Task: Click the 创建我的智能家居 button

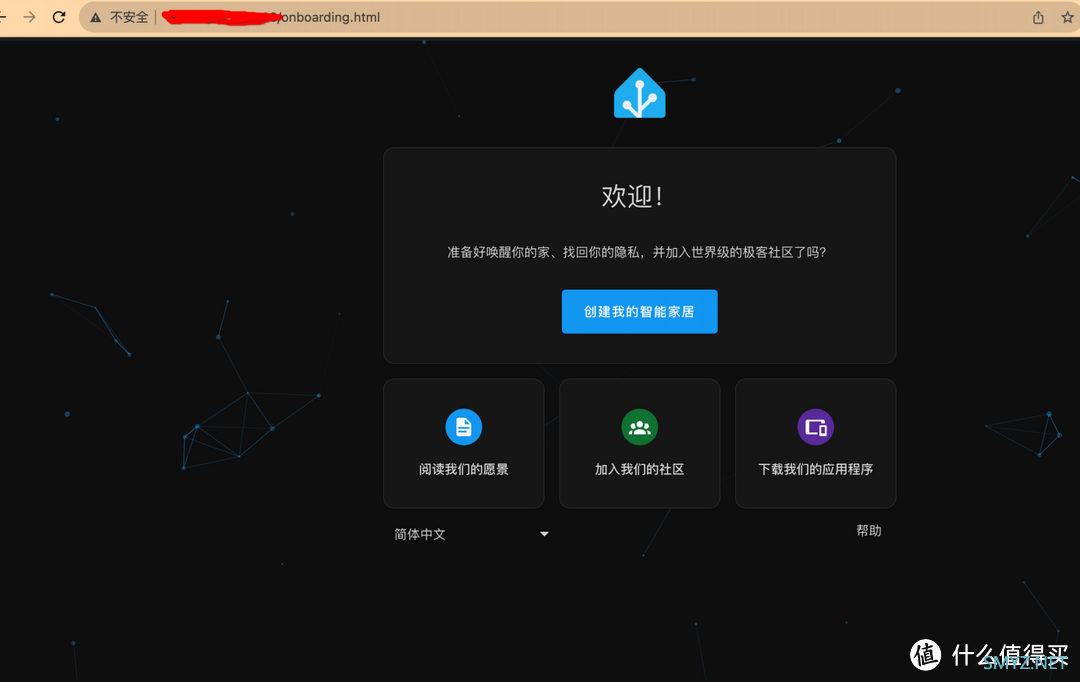Action: [639, 311]
